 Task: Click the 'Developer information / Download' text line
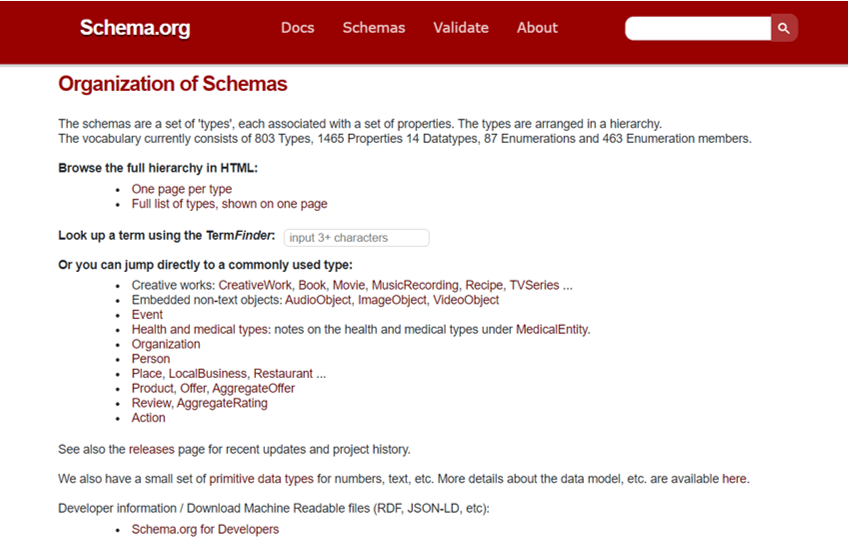tap(274, 508)
